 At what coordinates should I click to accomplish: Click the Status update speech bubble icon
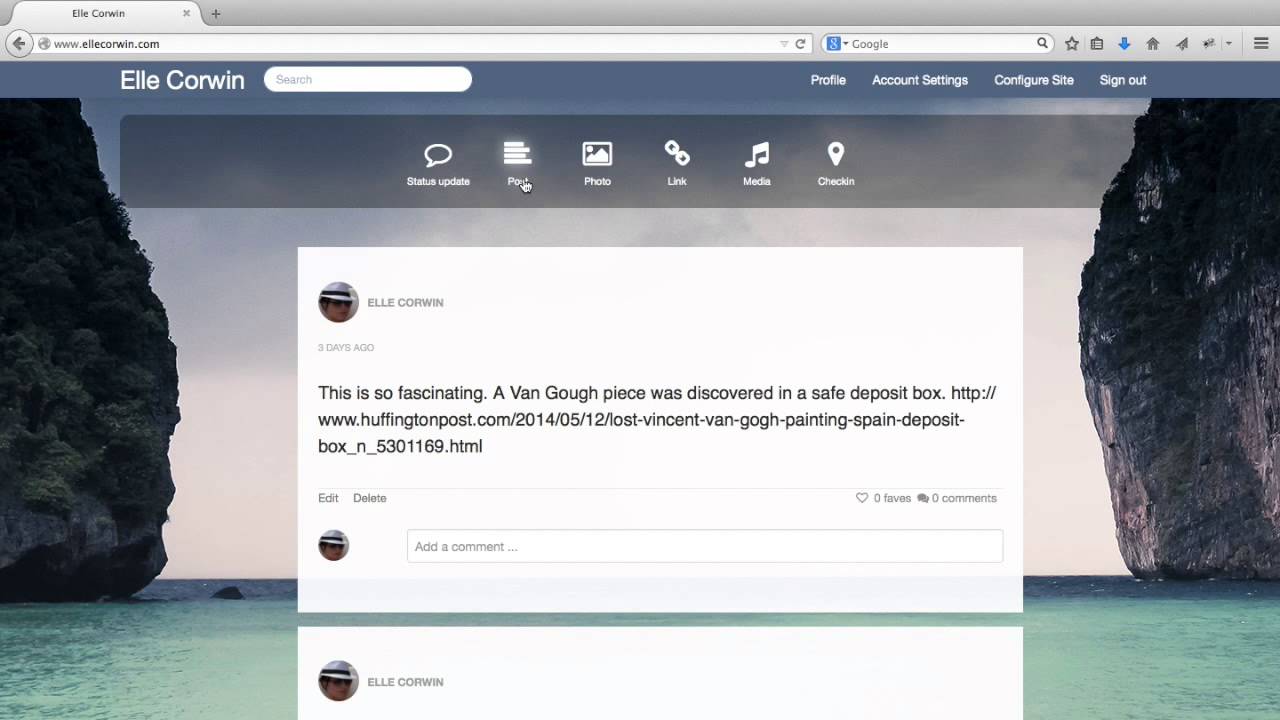(x=438, y=155)
